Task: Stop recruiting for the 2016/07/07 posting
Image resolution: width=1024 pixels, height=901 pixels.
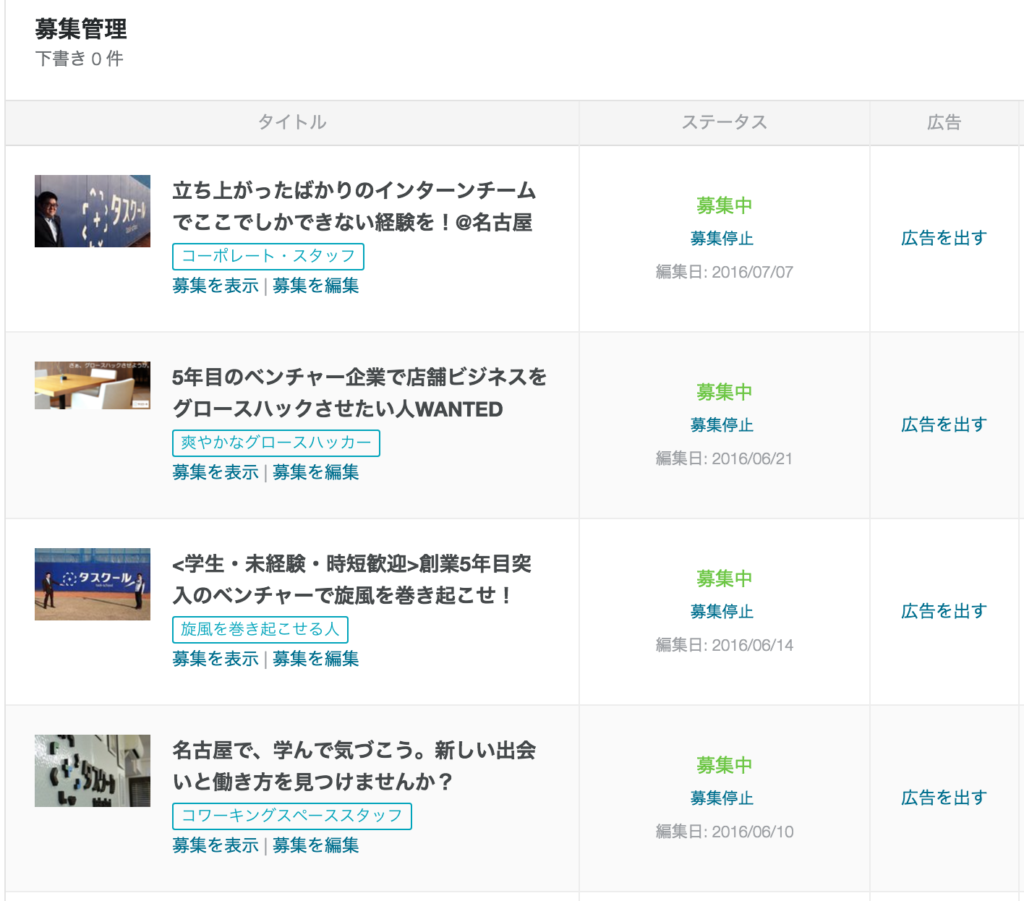Action: coord(722,239)
